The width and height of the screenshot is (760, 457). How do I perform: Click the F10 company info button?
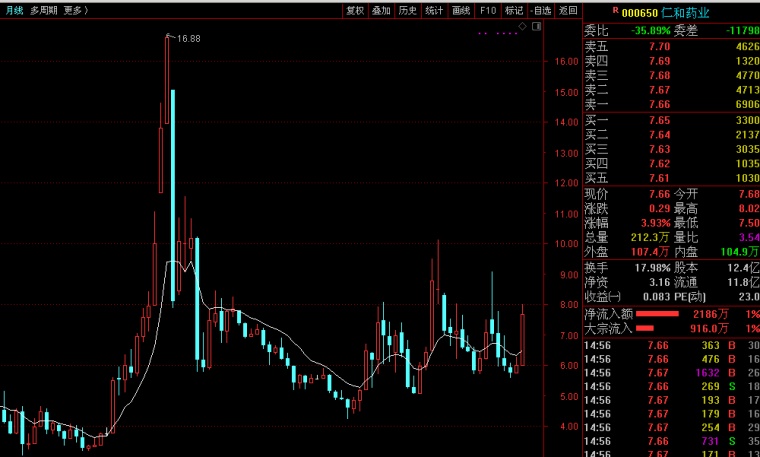[x=488, y=10]
